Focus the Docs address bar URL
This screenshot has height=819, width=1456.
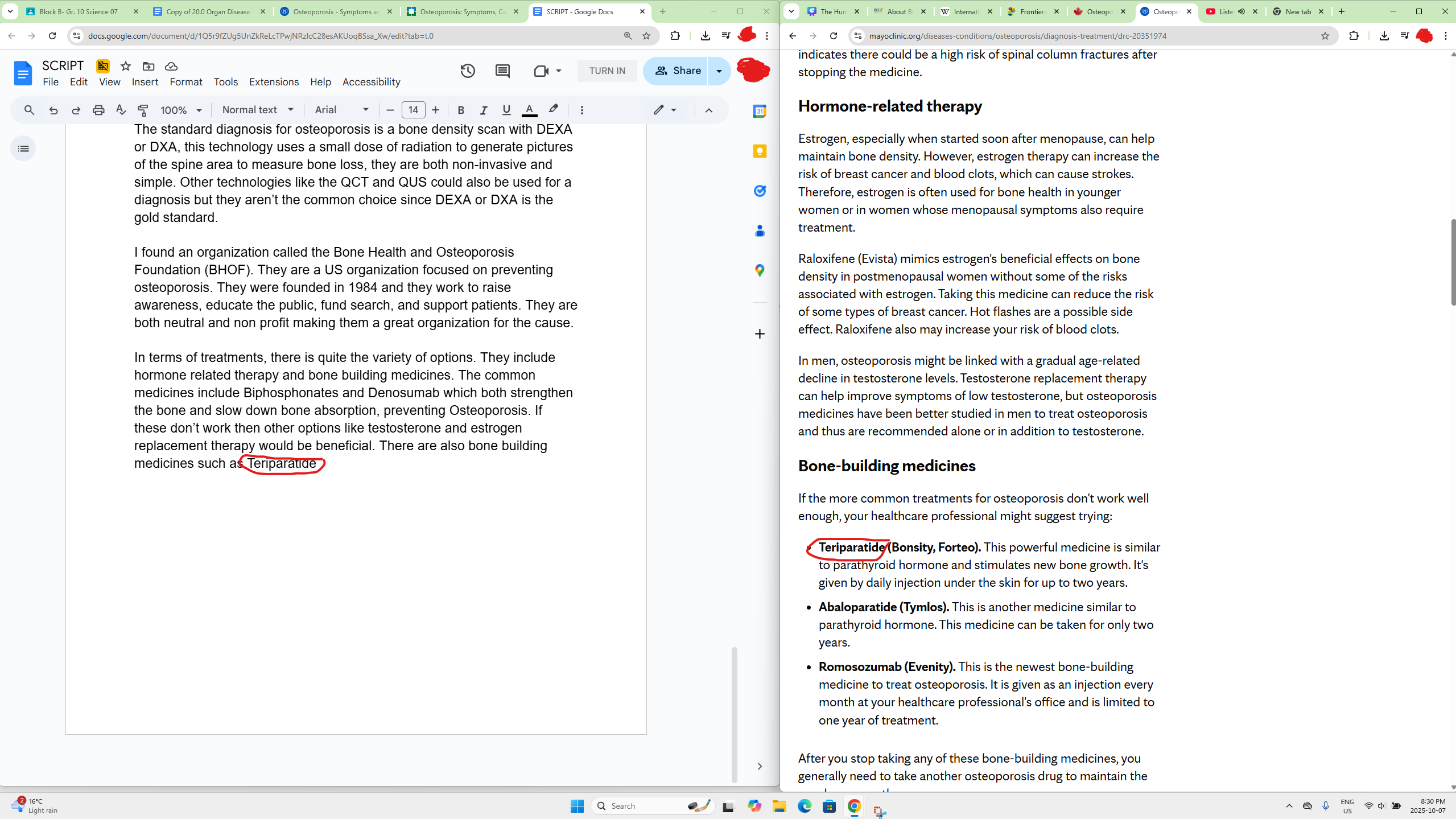coord(261,36)
